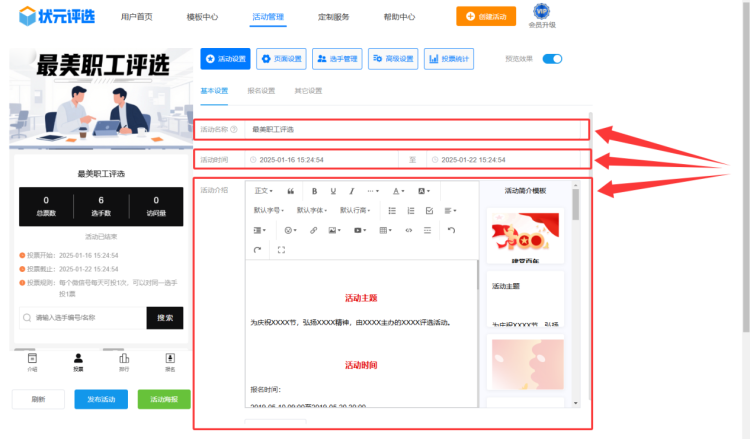Click the Bold formatting icon

tap(315, 190)
